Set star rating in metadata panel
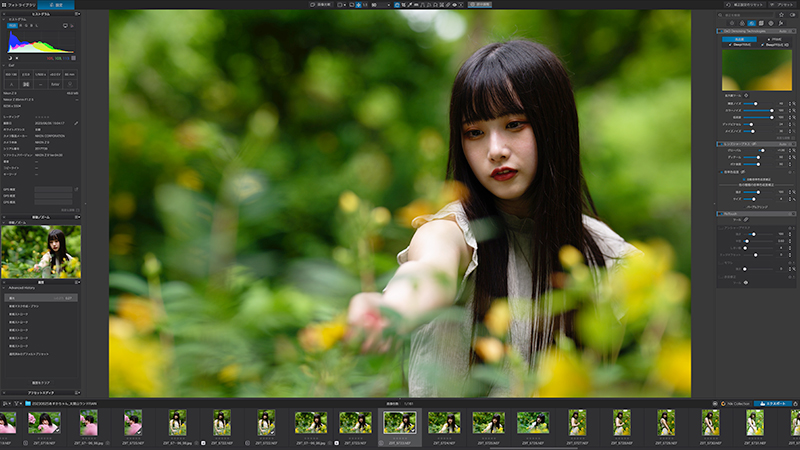 point(42,117)
